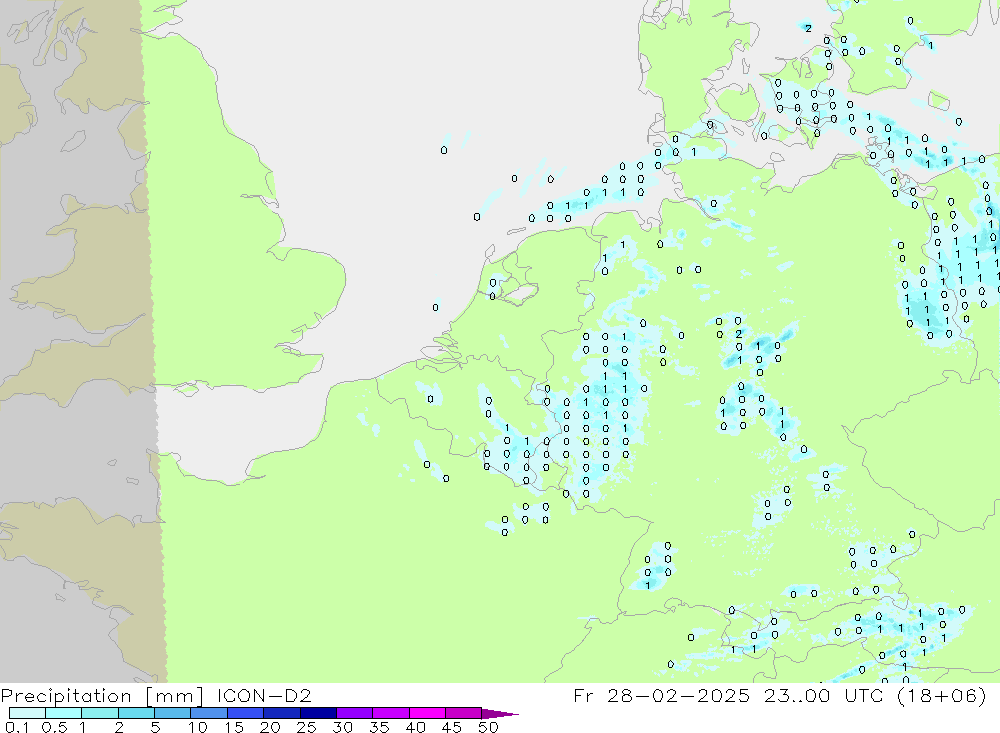Click the '23..00 UTC' time text
The width and height of the screenshot is (1000, 733).
pos(824,695)
